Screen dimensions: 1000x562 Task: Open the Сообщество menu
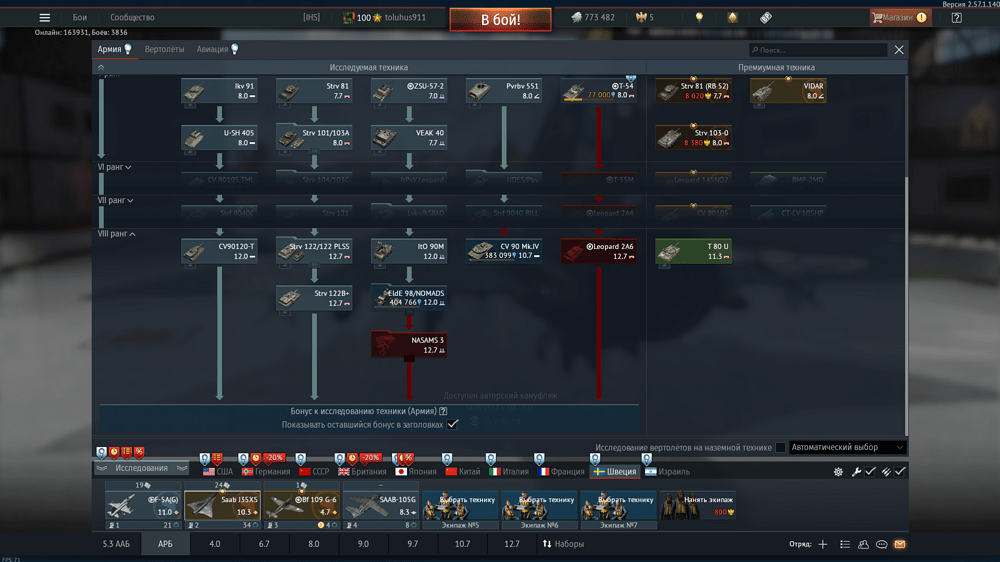click(132, 18)
